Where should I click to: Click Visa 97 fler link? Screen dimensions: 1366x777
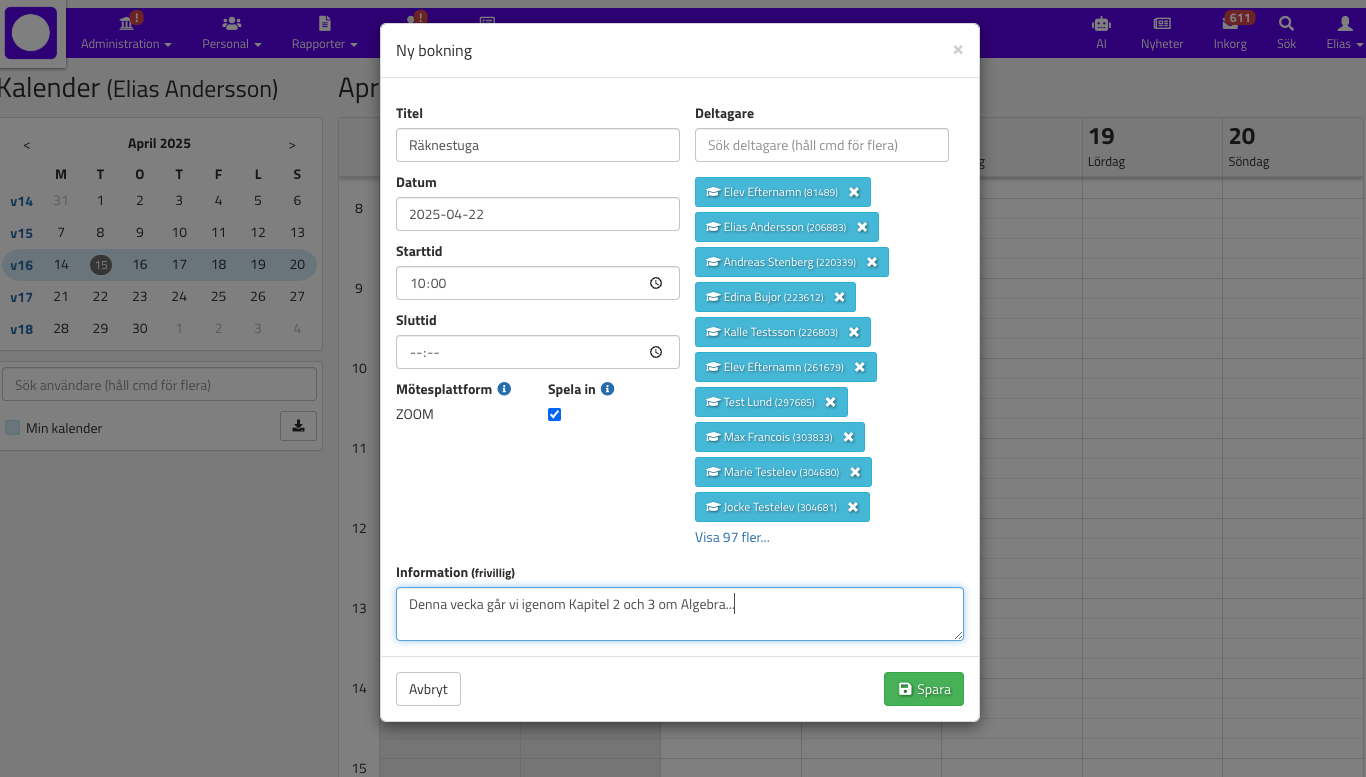pyautogui.click(x=732, y=537)
